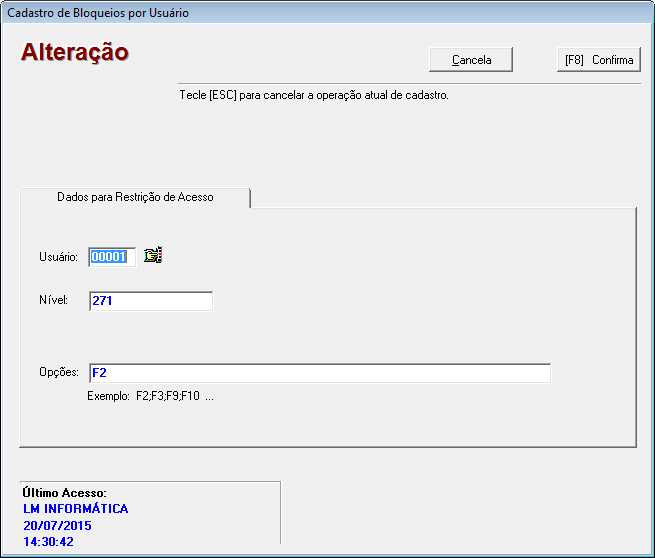Click the Opções label

(x=58, y=373)
